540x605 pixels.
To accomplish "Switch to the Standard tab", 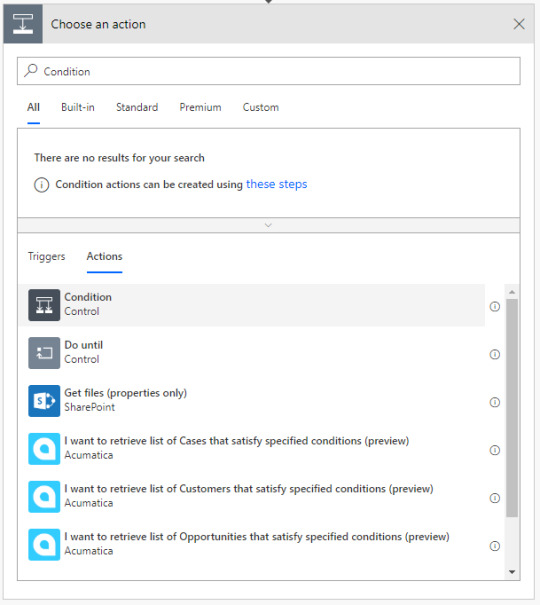I will click(x=137, y=107).
